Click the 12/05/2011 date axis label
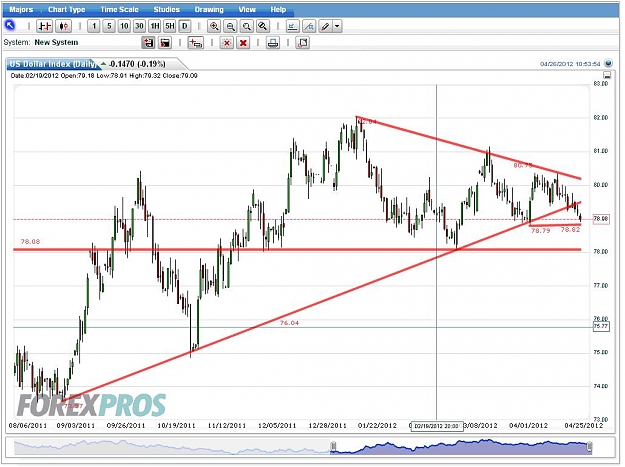This screenshot has width=625, height=467. point(277,426)
